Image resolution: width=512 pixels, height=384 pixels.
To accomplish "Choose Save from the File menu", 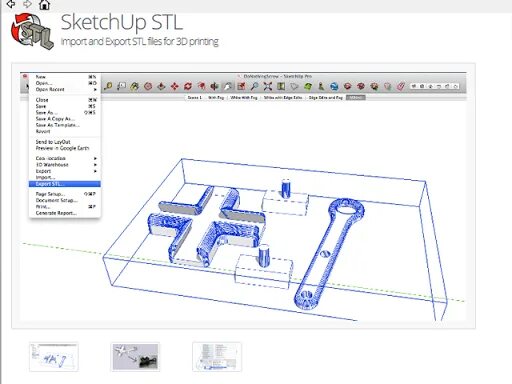I will 65,106.
